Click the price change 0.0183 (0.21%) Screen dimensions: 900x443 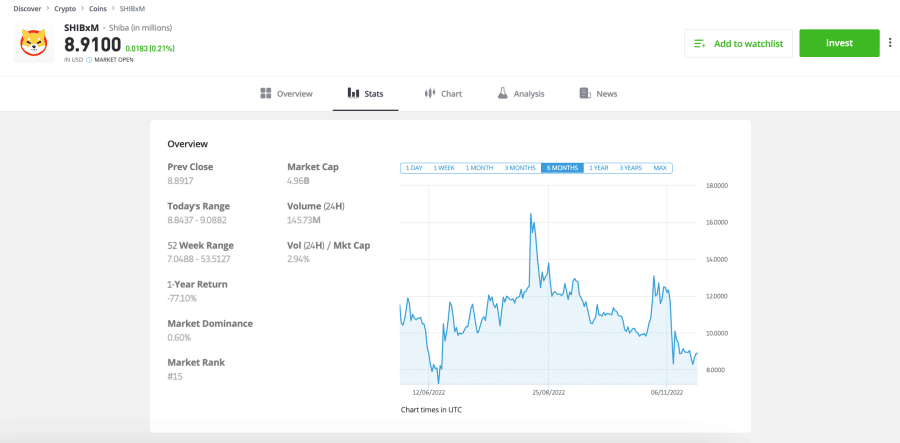tap(150, 49)
